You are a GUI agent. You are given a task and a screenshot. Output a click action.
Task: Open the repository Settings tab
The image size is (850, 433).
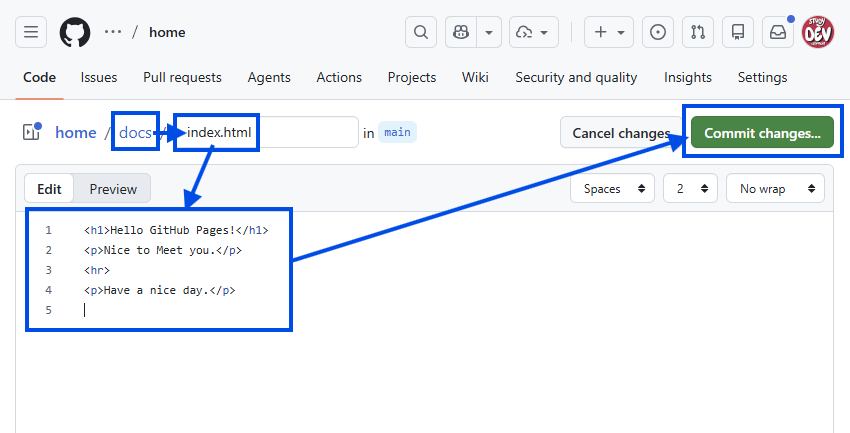[762, 77]
